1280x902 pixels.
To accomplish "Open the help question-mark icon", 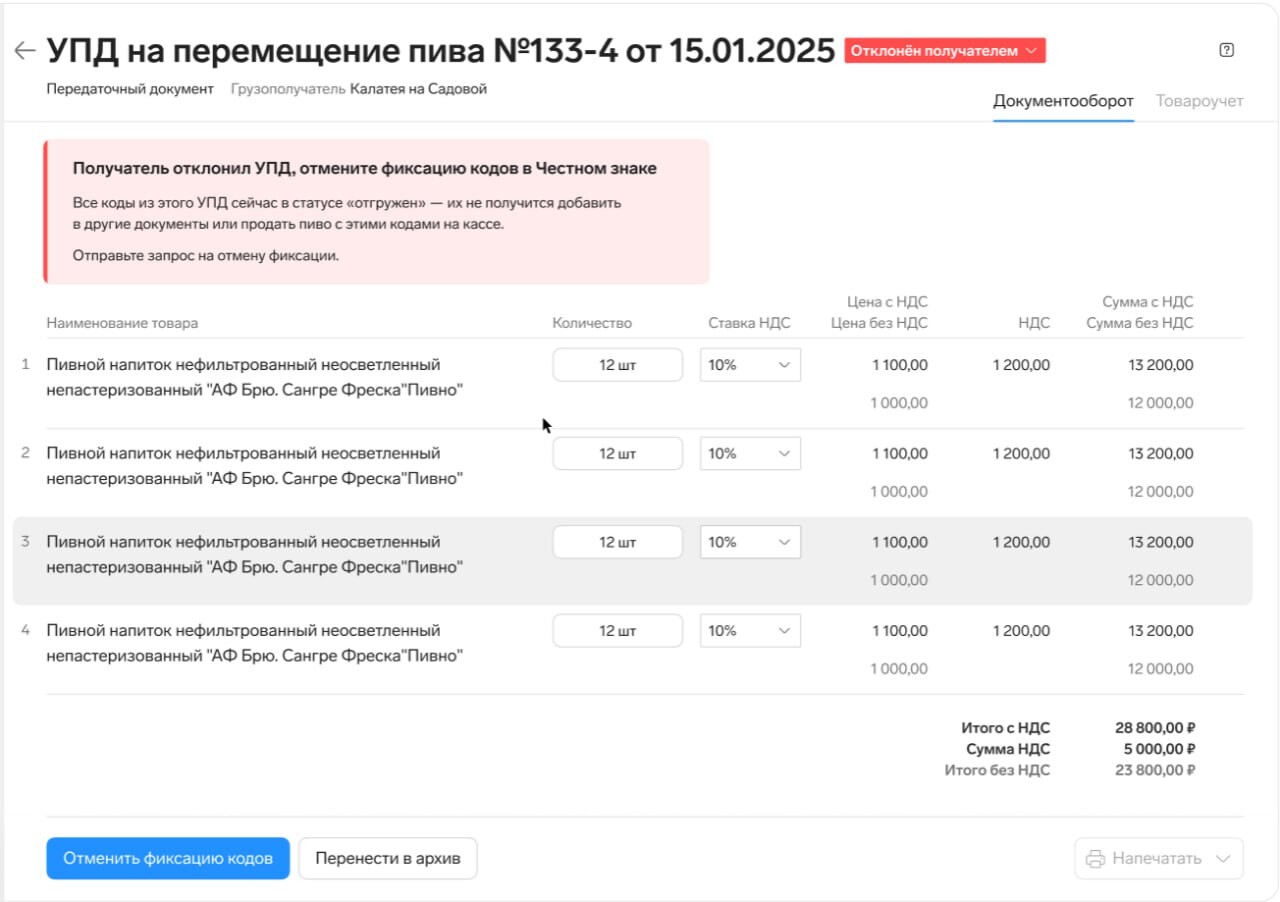I will pos(1227,50).
